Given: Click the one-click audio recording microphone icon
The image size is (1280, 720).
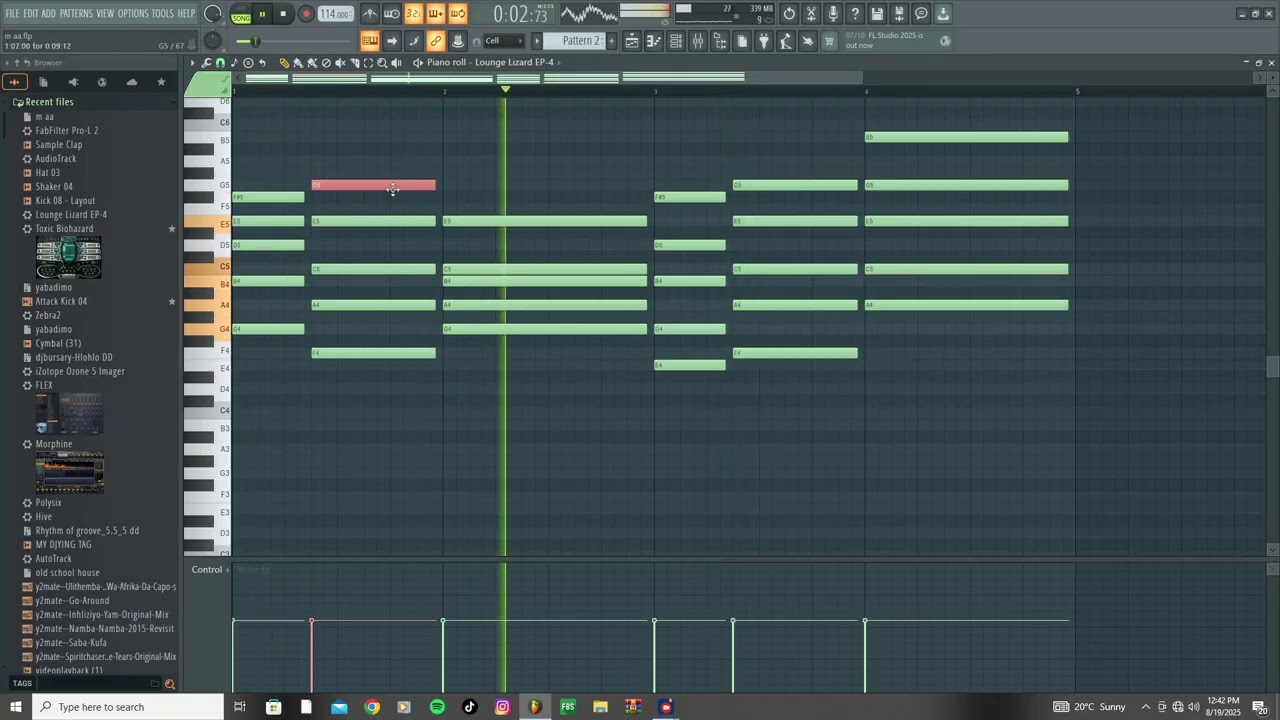Looking at the screenshot, I should point(833,14).
